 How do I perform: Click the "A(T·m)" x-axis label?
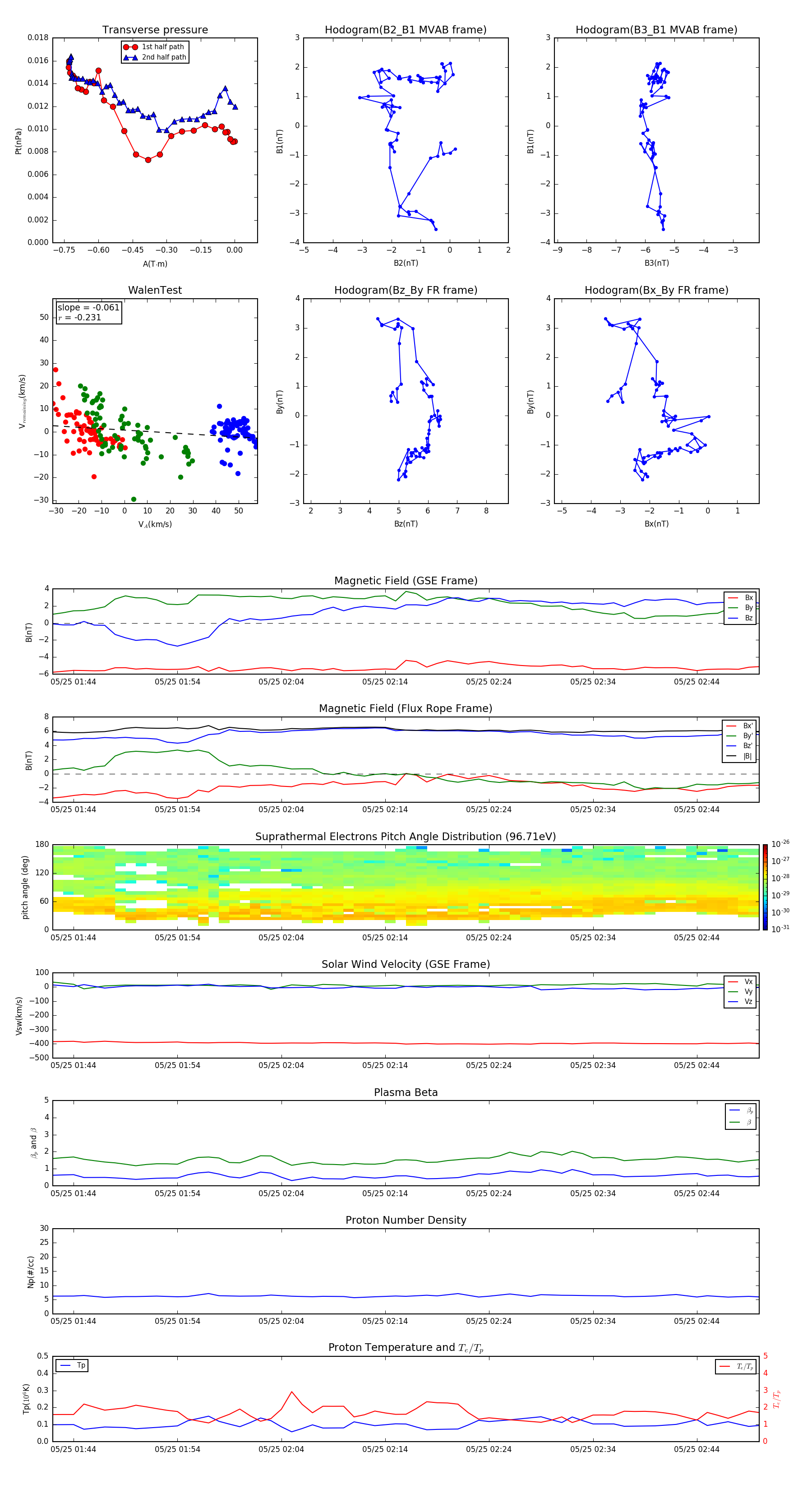pyautogui.click(x=155, y=264)
